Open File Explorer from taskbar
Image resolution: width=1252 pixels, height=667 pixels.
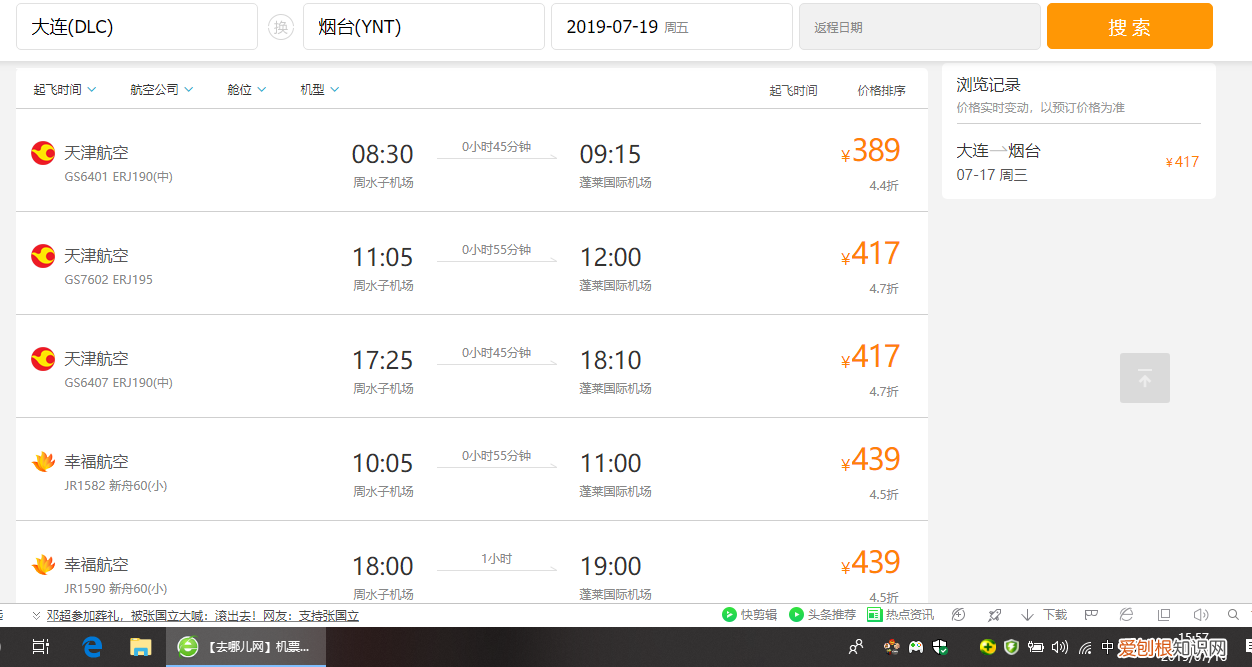click(140, 647)
